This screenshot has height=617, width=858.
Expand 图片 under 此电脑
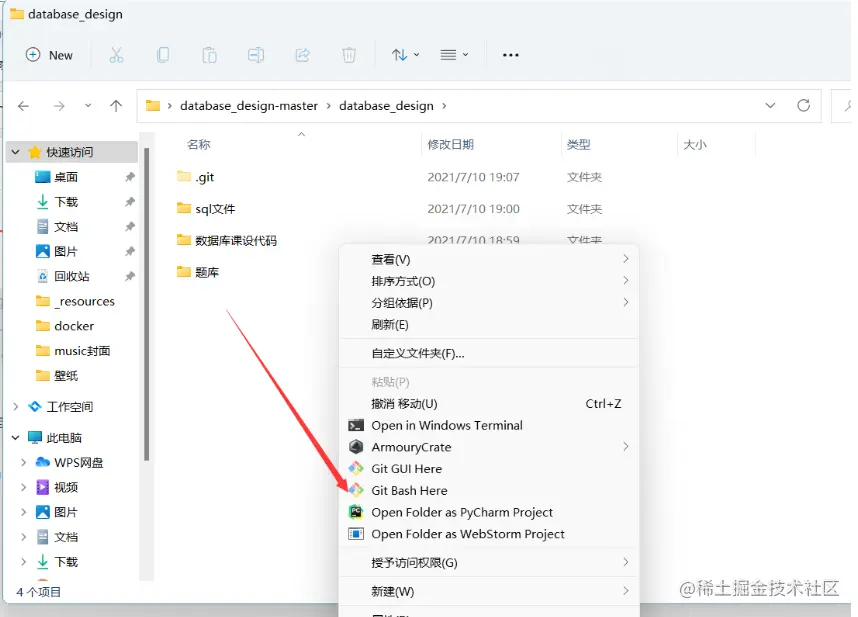tap(24, 512)
